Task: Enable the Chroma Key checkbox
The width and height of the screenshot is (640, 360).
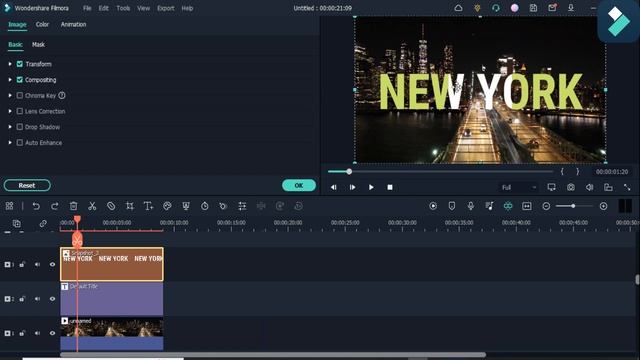Action: pos(20,96)
